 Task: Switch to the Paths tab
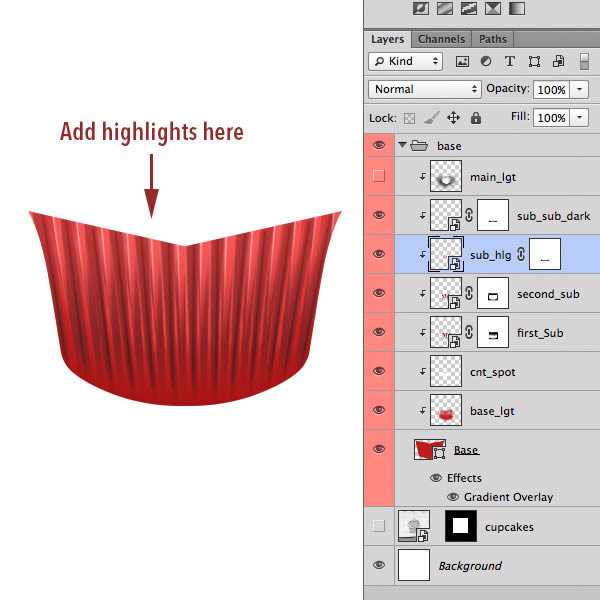coord(492,39)
